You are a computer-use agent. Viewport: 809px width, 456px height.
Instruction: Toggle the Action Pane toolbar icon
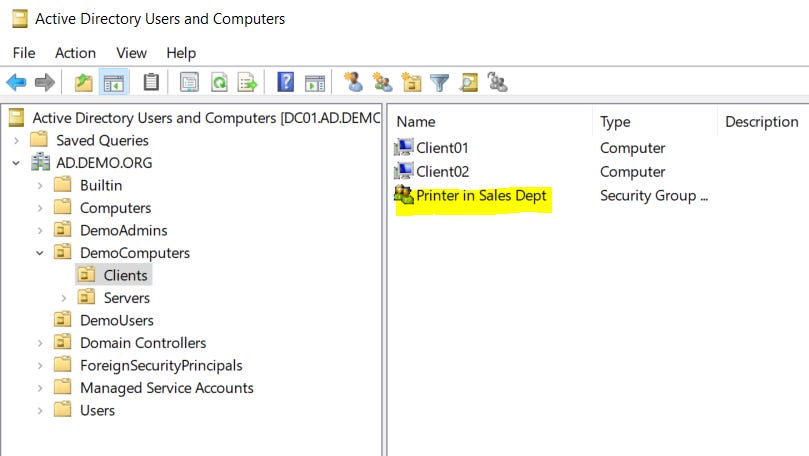[315, 83]
